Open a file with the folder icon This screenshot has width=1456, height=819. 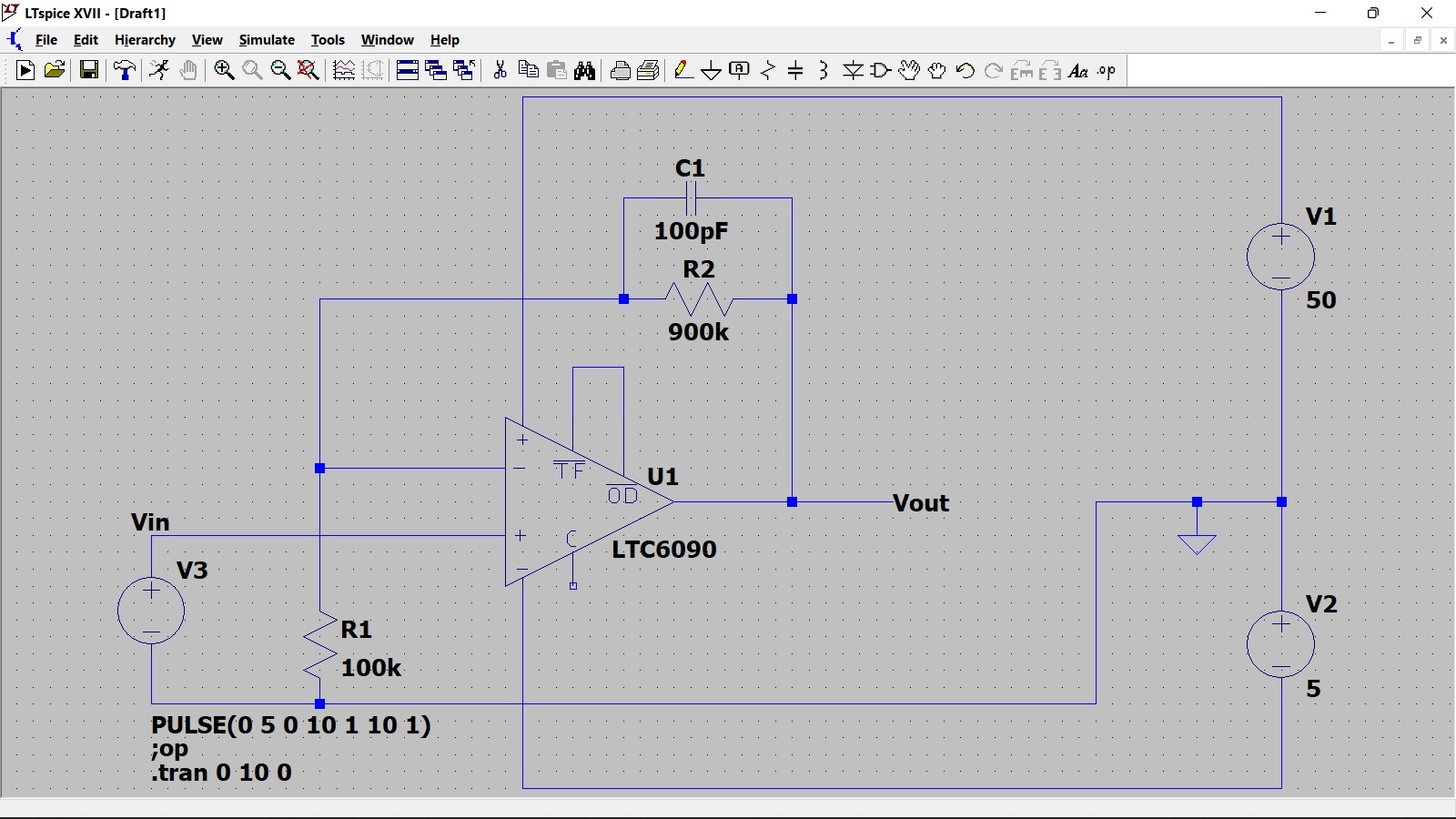(x=55, y=70)
